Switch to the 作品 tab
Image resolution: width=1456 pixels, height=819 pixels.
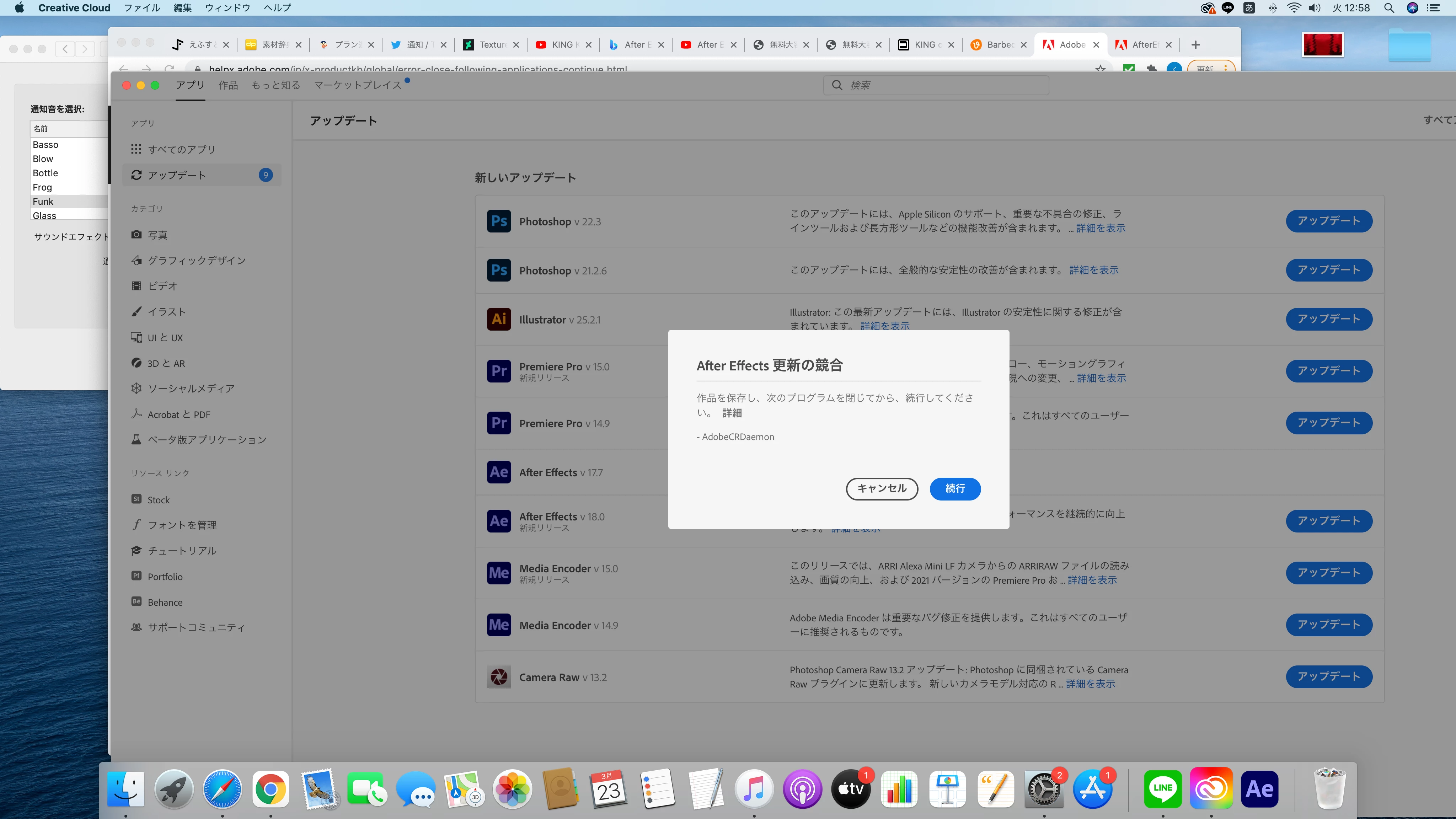pos(228,85)
